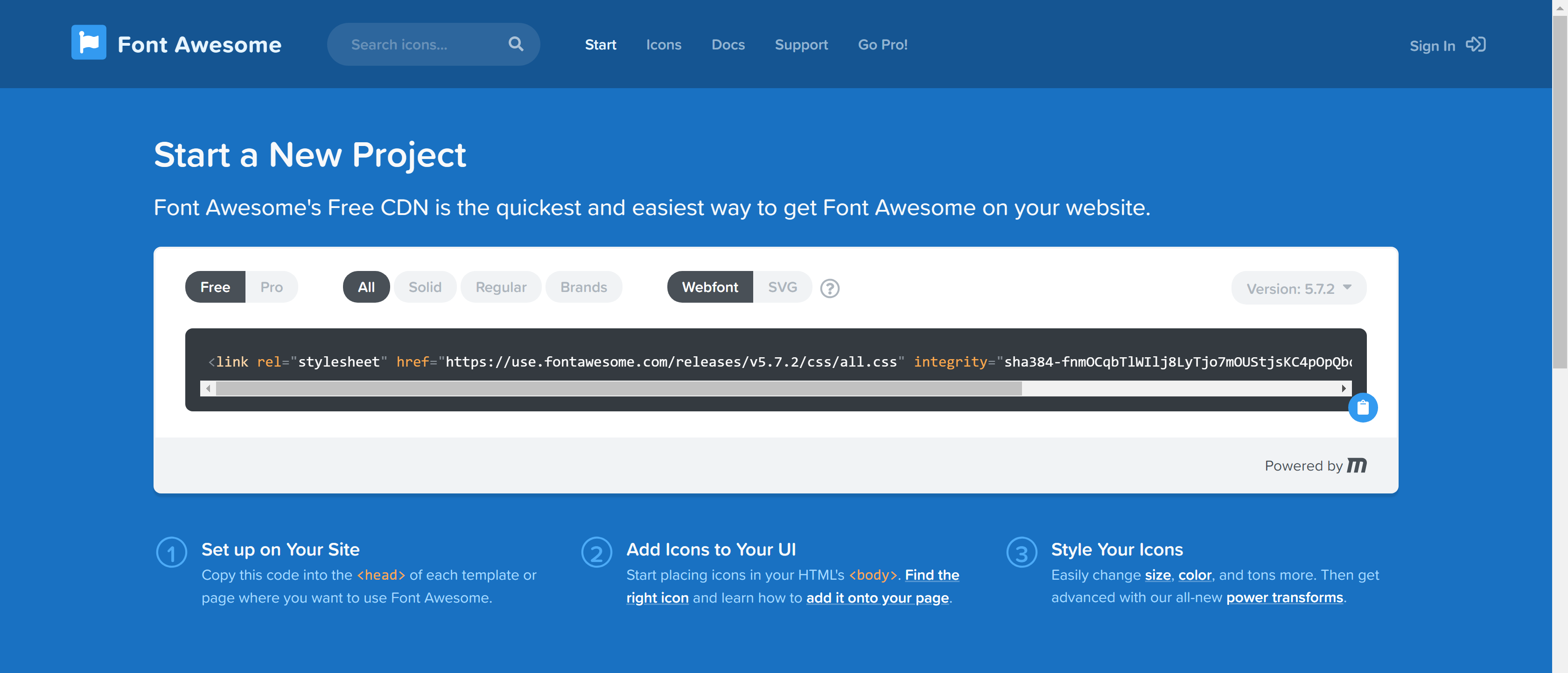Open the Start nav item
This screenshot has width=1568, height=673.
[x=600, y=44]
